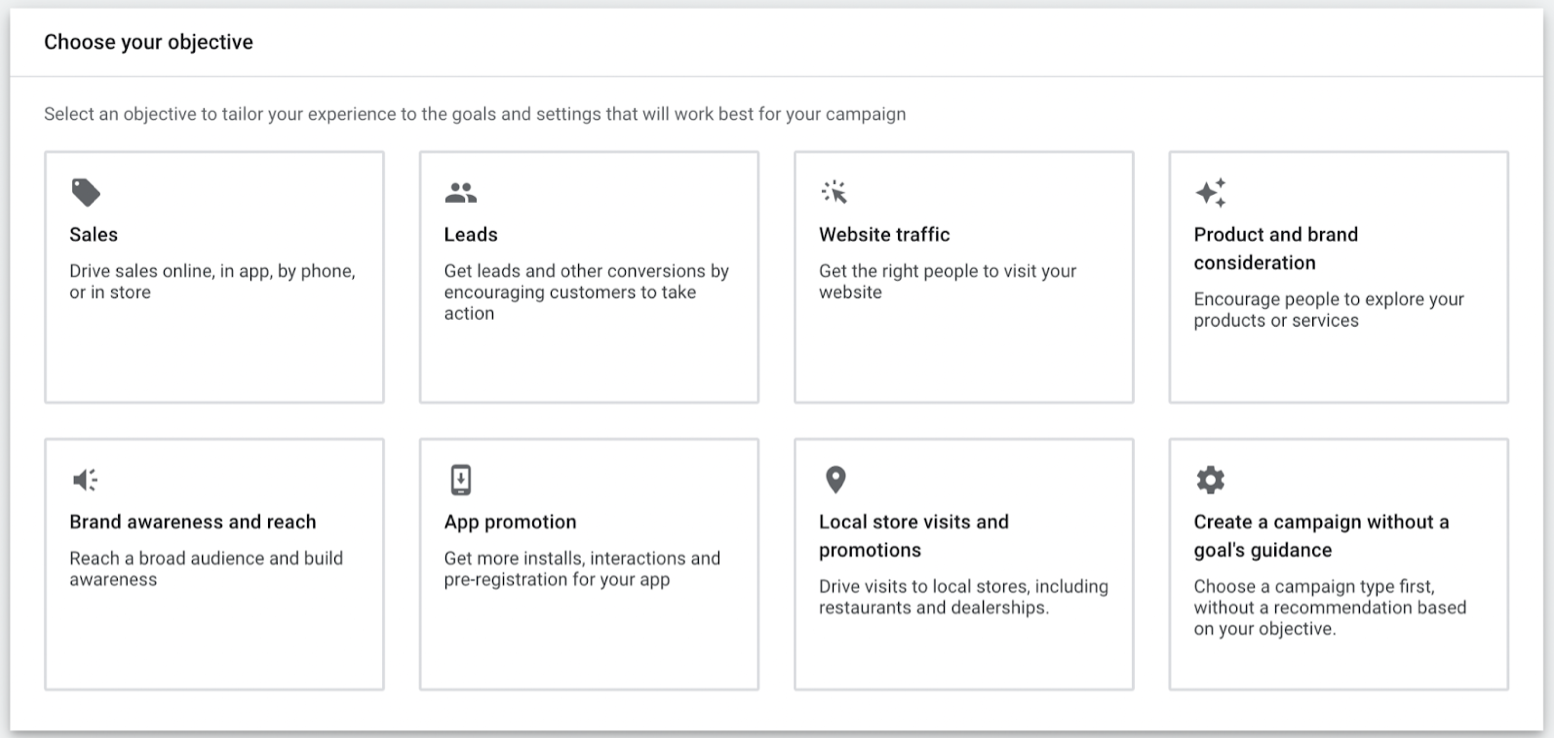The height and width of the screenshot is (738, 1554).
Task: Click the App promotion phone download icon
Action: click(x=460, y=480)
